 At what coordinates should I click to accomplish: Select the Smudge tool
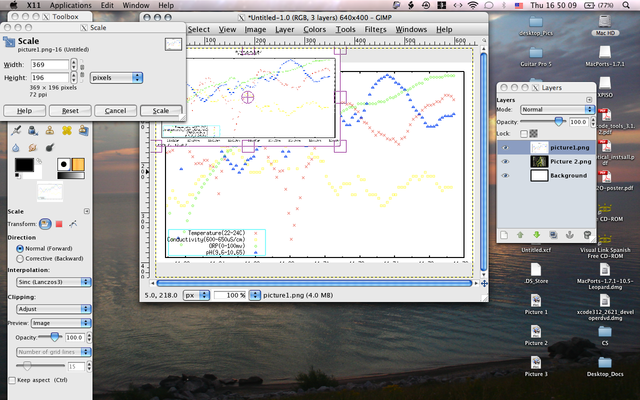(33, 147)
